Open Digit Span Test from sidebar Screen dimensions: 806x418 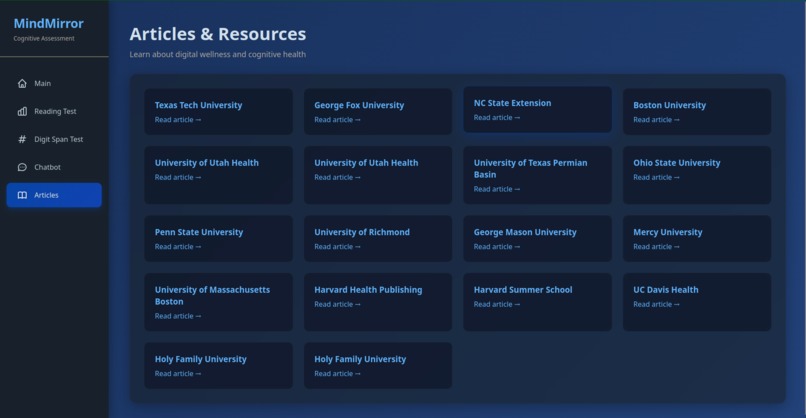point(54,139)
